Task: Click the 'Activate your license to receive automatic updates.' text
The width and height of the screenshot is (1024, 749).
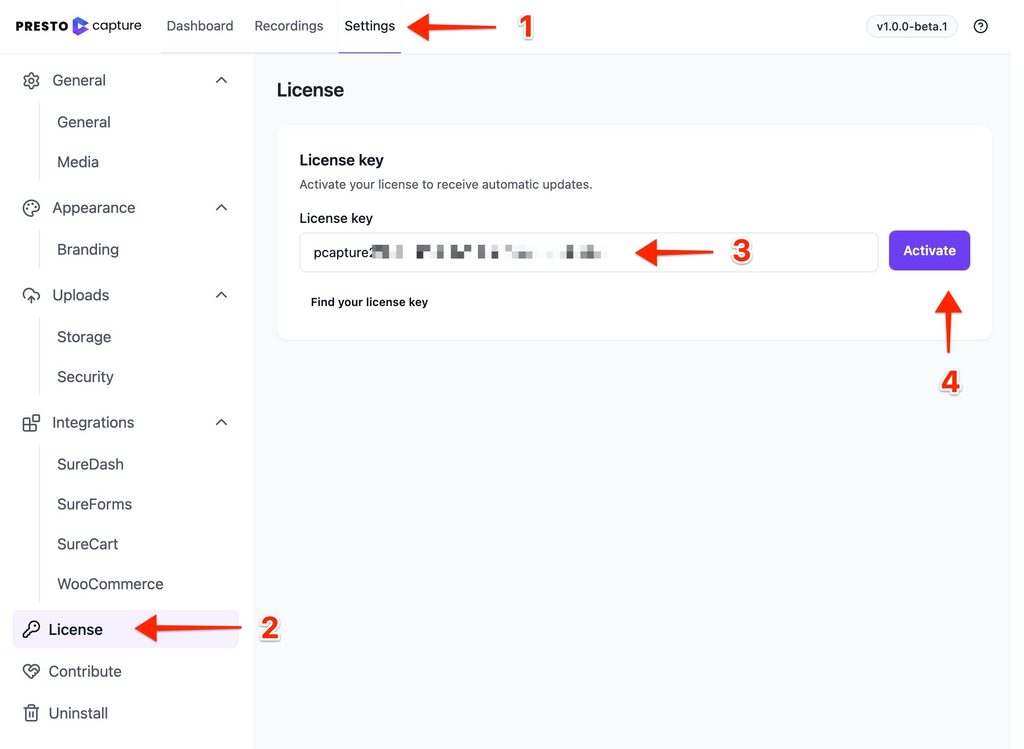Action: 446,185
